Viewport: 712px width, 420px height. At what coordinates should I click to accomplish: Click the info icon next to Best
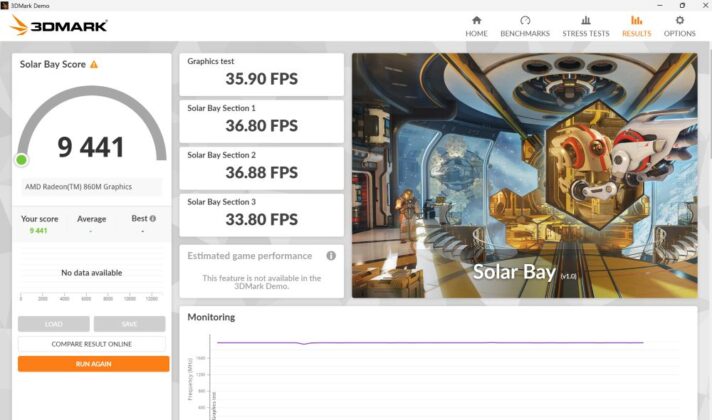153,218
